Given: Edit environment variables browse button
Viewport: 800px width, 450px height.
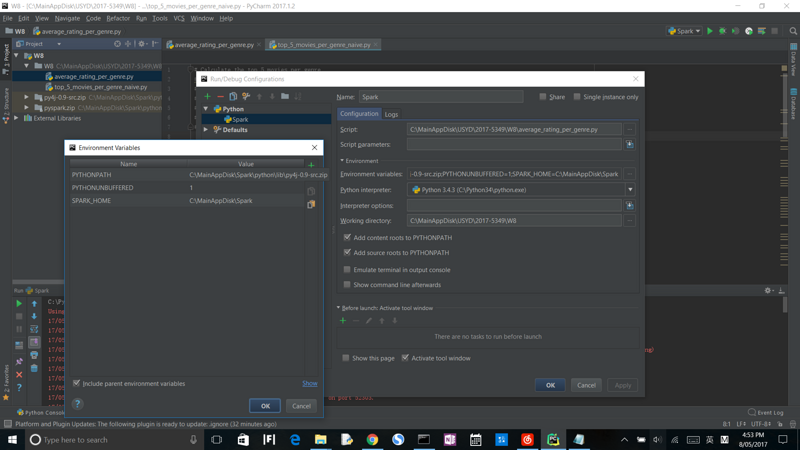Looking at the screenshot, I should 630,174.
